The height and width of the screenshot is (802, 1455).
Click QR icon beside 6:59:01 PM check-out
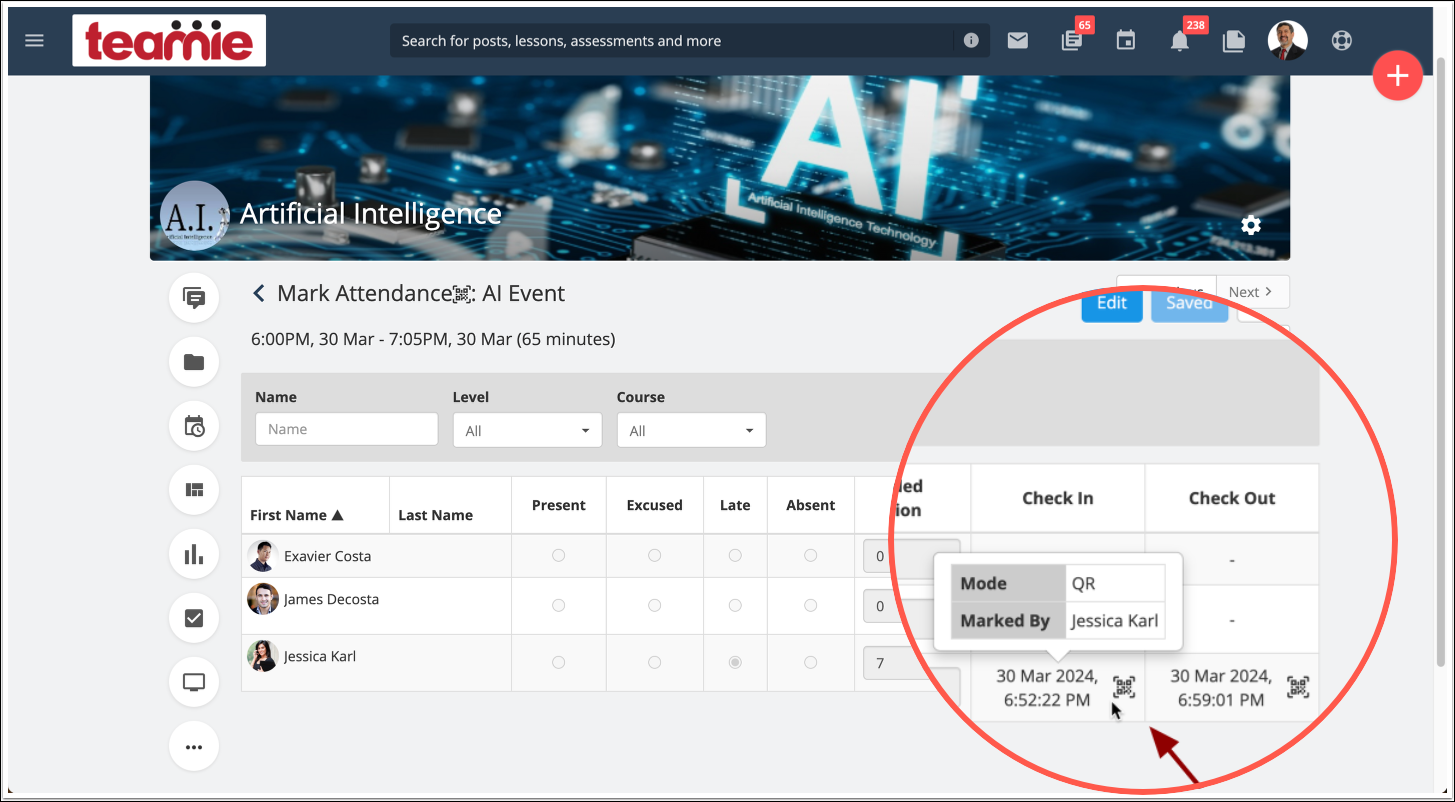1298,687
